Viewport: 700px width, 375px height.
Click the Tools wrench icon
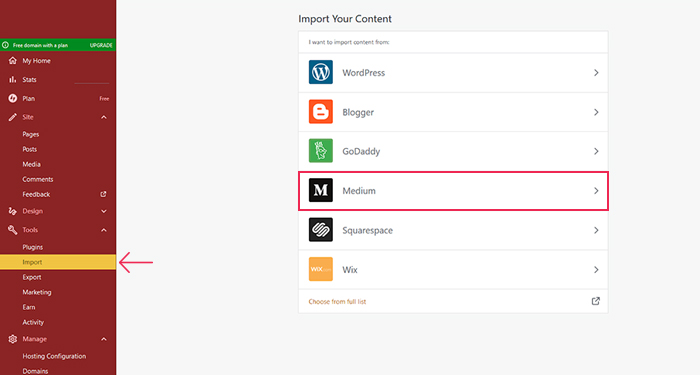coord(12,230)
